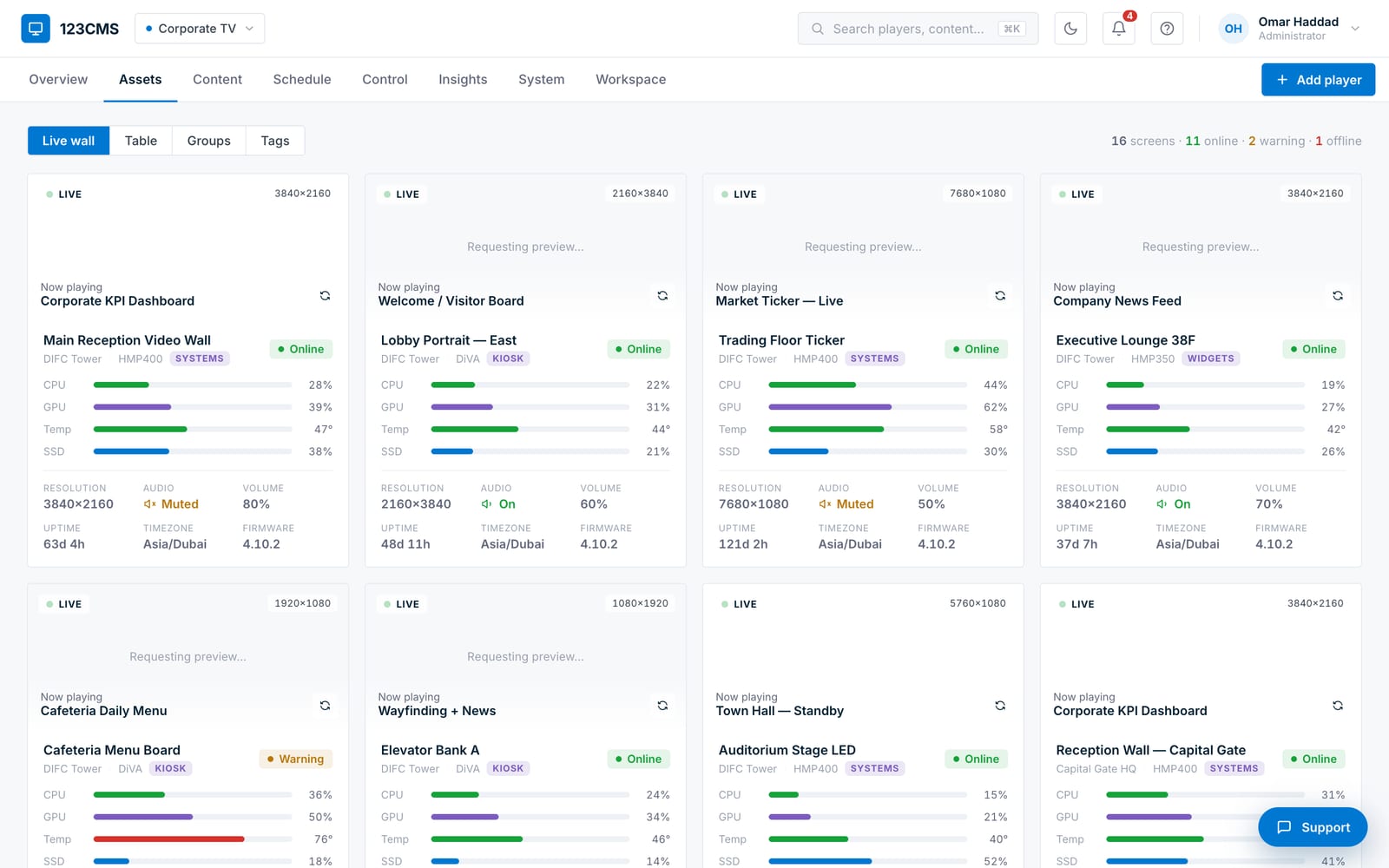The width and height of the screenshot is (1389, 868).
Task: Click the search players and content field
Action: [x=918, y=29]
